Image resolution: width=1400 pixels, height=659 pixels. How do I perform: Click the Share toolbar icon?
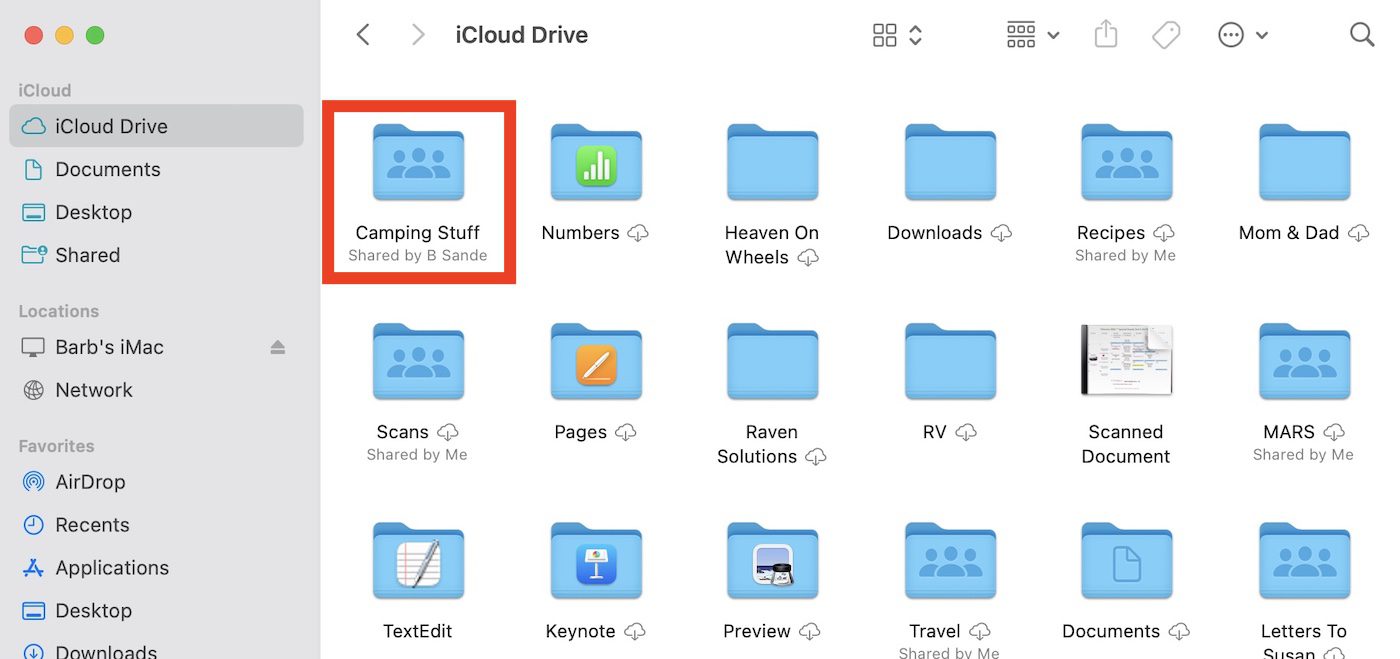(x=1105, y=35)
